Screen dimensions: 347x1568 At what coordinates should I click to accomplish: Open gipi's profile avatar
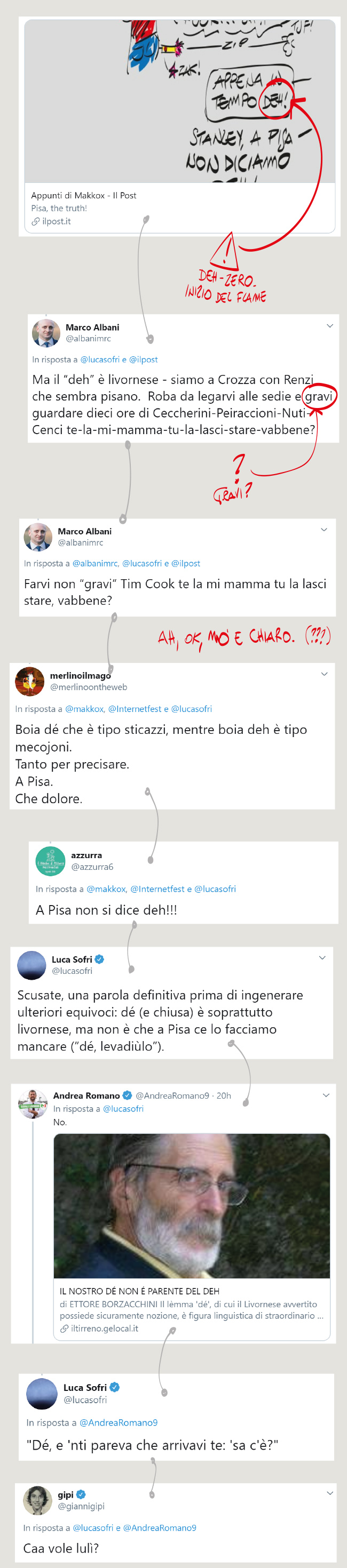click(38, 1500)
